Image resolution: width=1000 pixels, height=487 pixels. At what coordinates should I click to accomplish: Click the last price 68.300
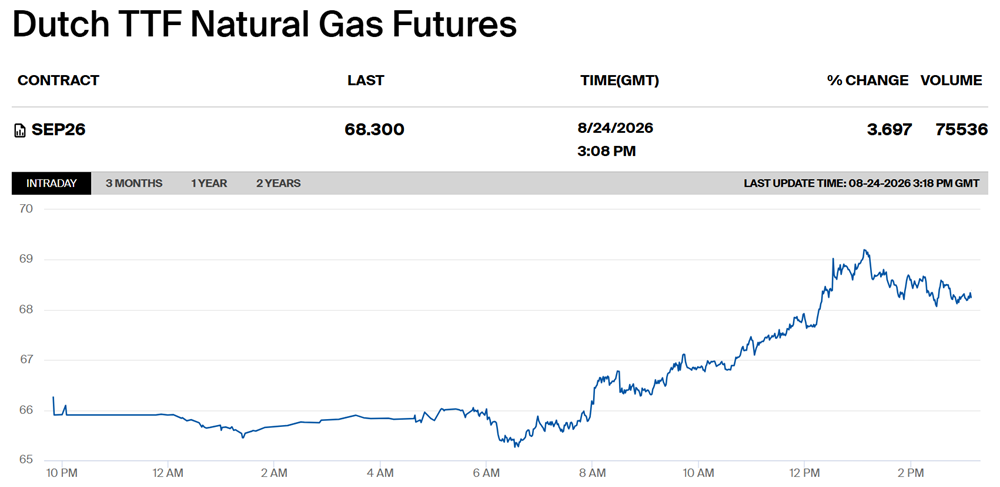374,130
